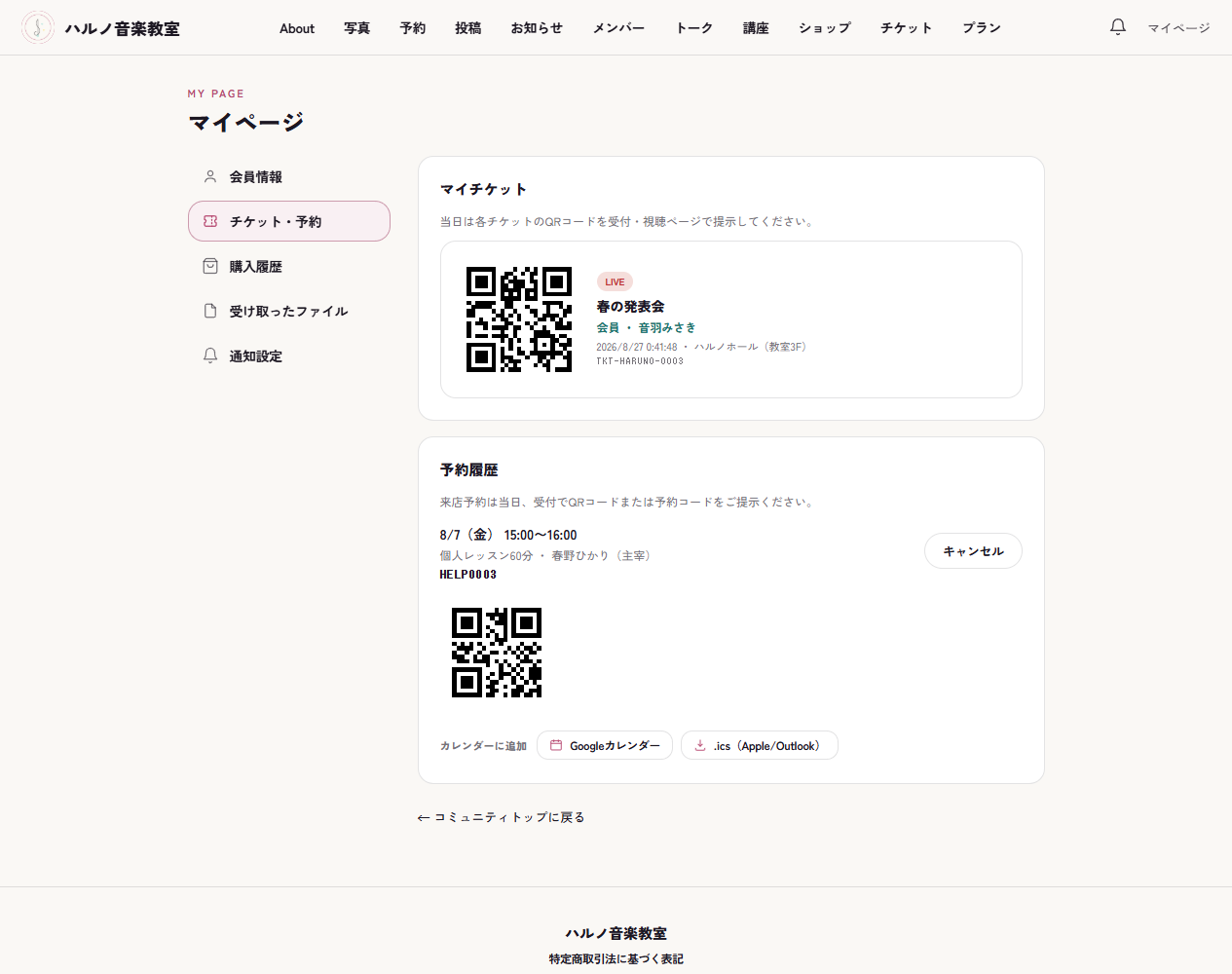Select 講座 in the top navigation

coord(757,28)
